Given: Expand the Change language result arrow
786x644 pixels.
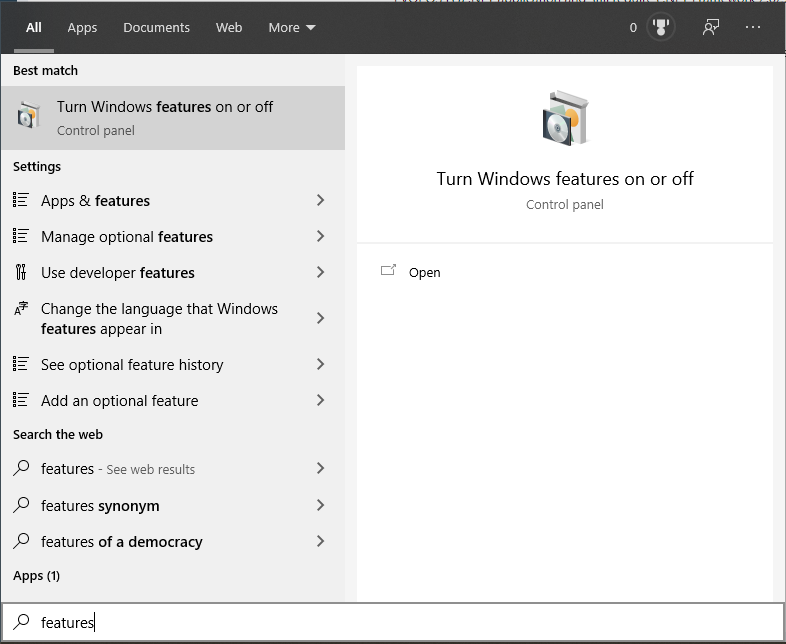Looking at the screenshot, I should 320,318.
